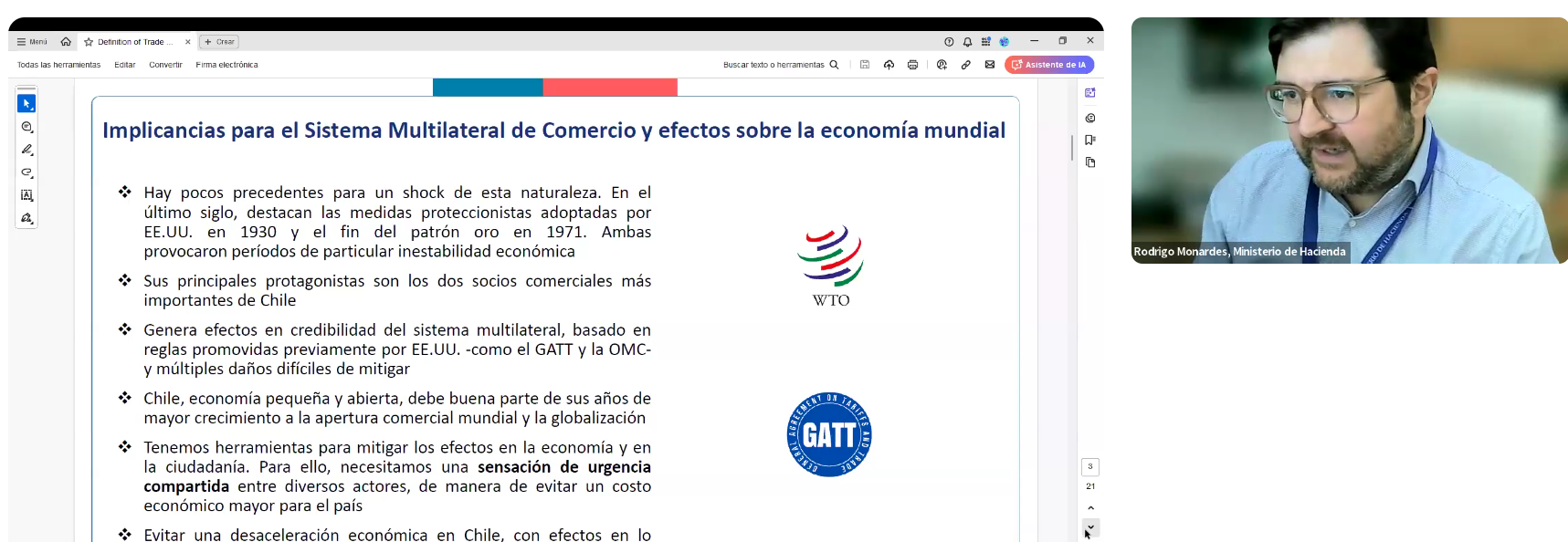Upload file to cloud storage
The height and width of the screenshot is (542, 1568).
(889, 65)
